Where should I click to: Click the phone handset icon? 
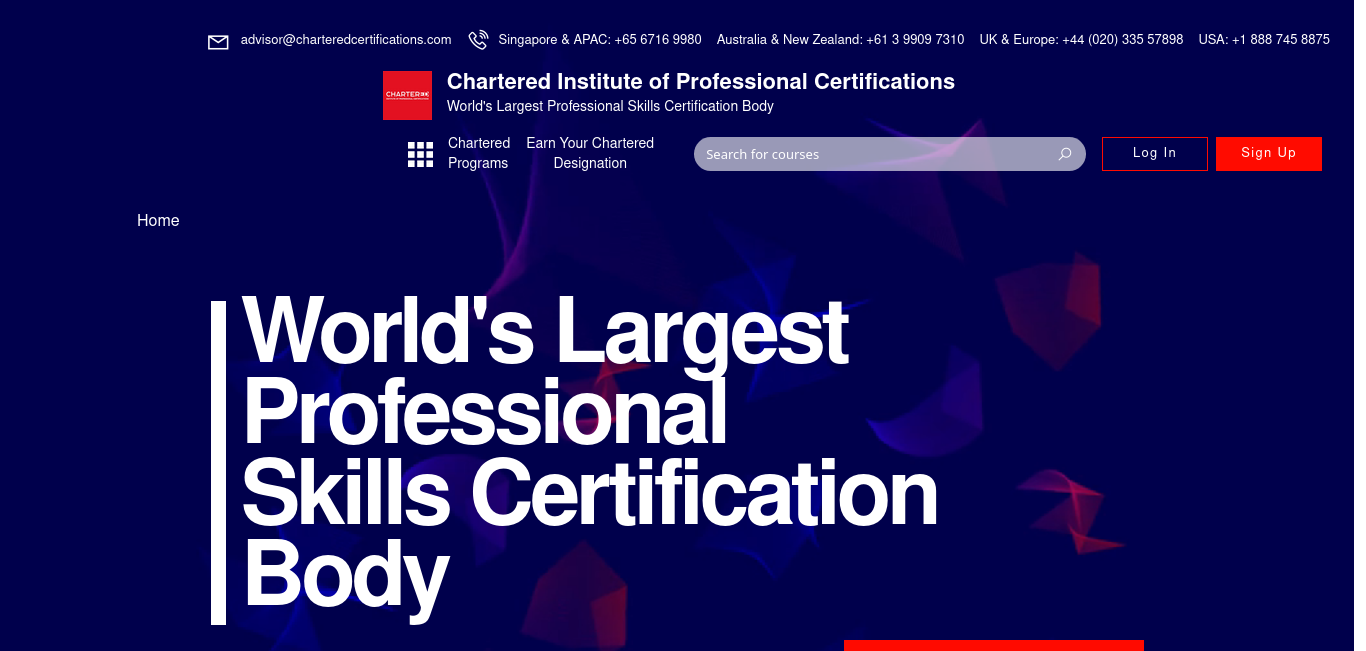pos(478,40)
